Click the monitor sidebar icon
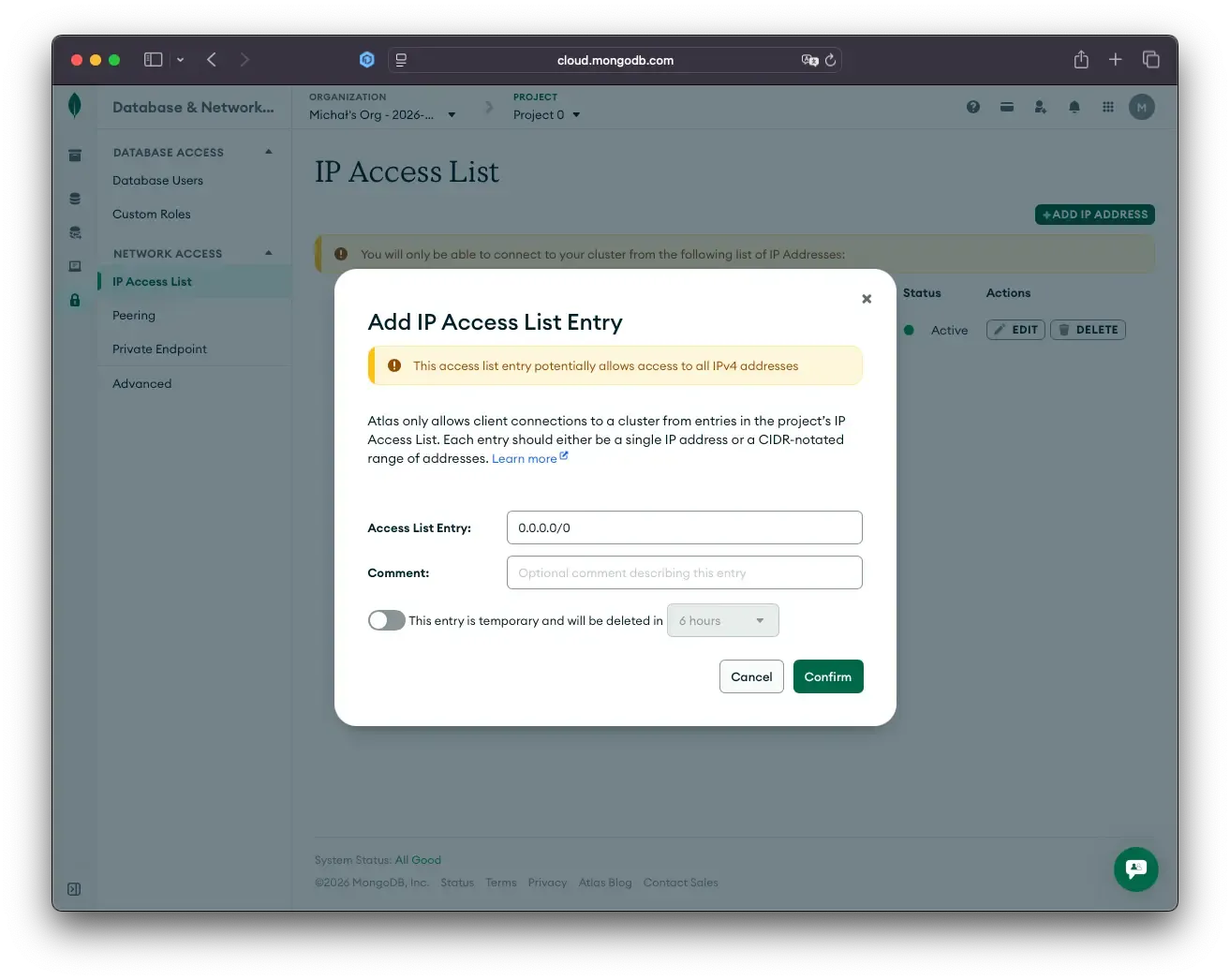1230x980 pixels. click(75, 266)
